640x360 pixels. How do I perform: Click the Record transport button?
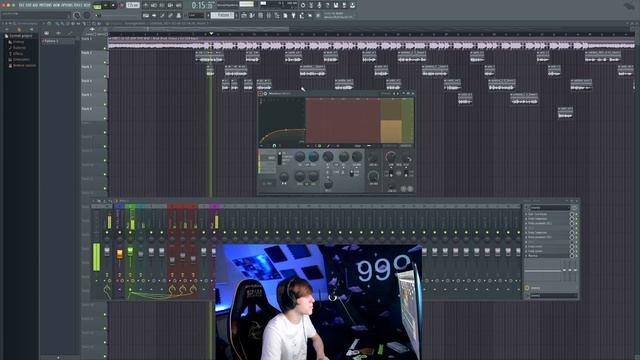[121, 6]
